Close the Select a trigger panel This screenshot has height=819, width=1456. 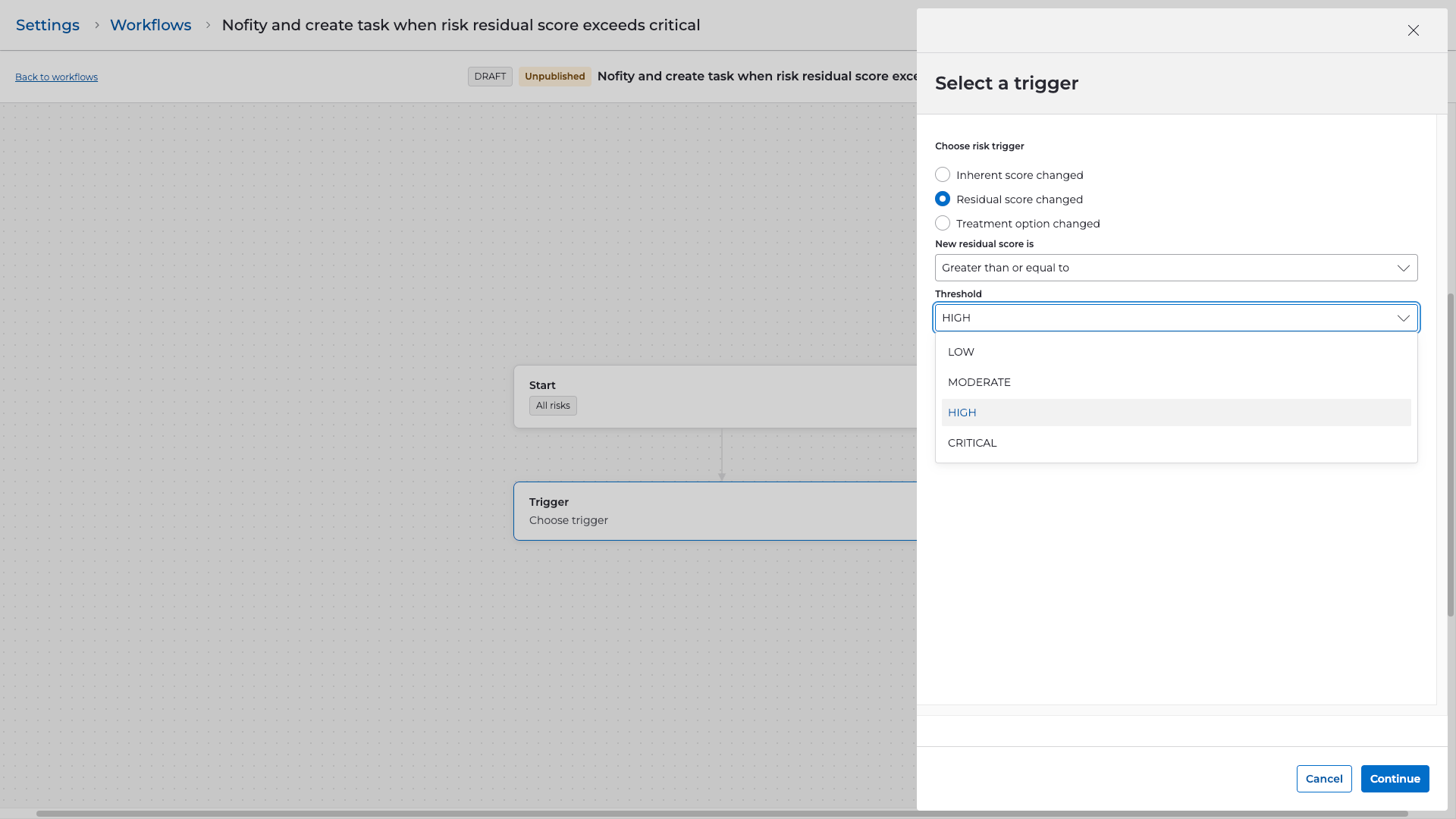(x=1413, y=30)
